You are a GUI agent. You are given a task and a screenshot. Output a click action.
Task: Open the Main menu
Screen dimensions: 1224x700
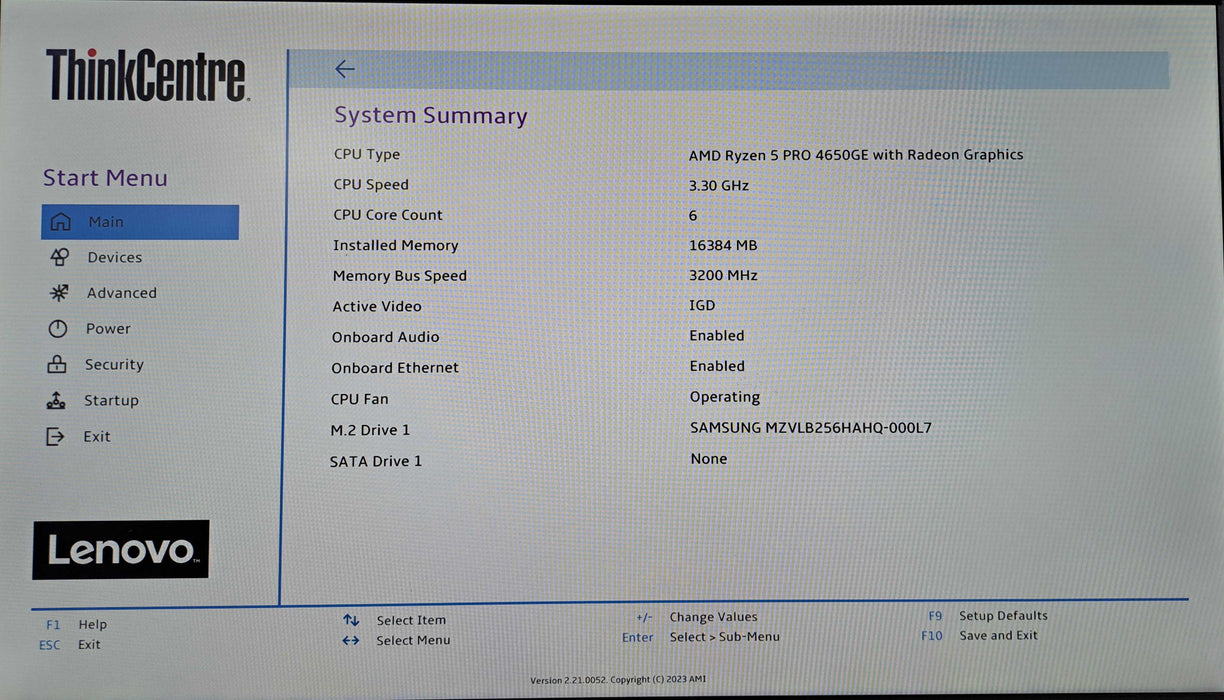(x=140, y=222)
